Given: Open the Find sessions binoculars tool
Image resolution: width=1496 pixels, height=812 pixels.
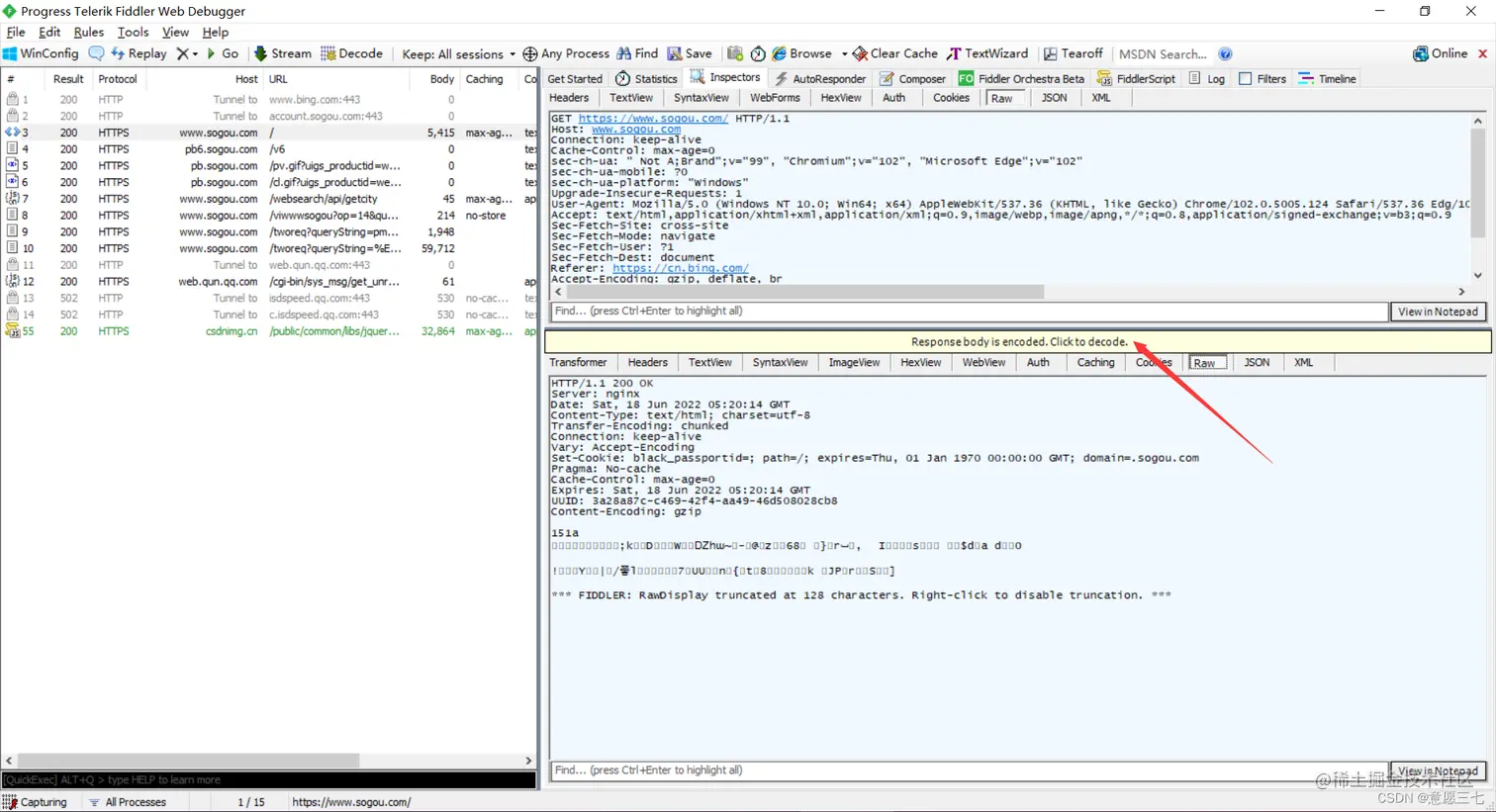Looking at the screenshot, I should pyautogui.click(x=637, y=53).
